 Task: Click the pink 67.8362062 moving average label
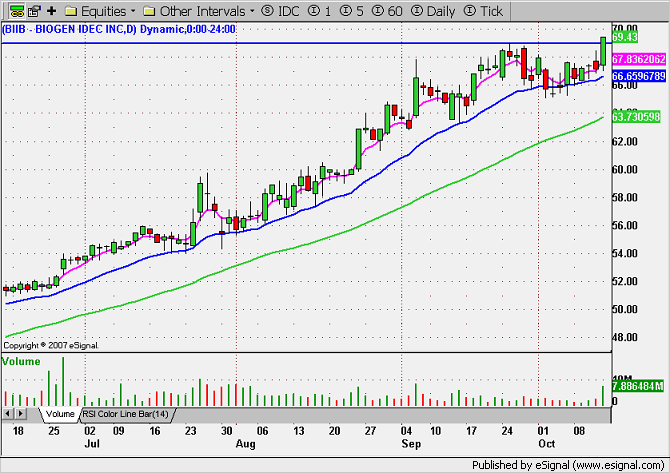click(639, 59)
